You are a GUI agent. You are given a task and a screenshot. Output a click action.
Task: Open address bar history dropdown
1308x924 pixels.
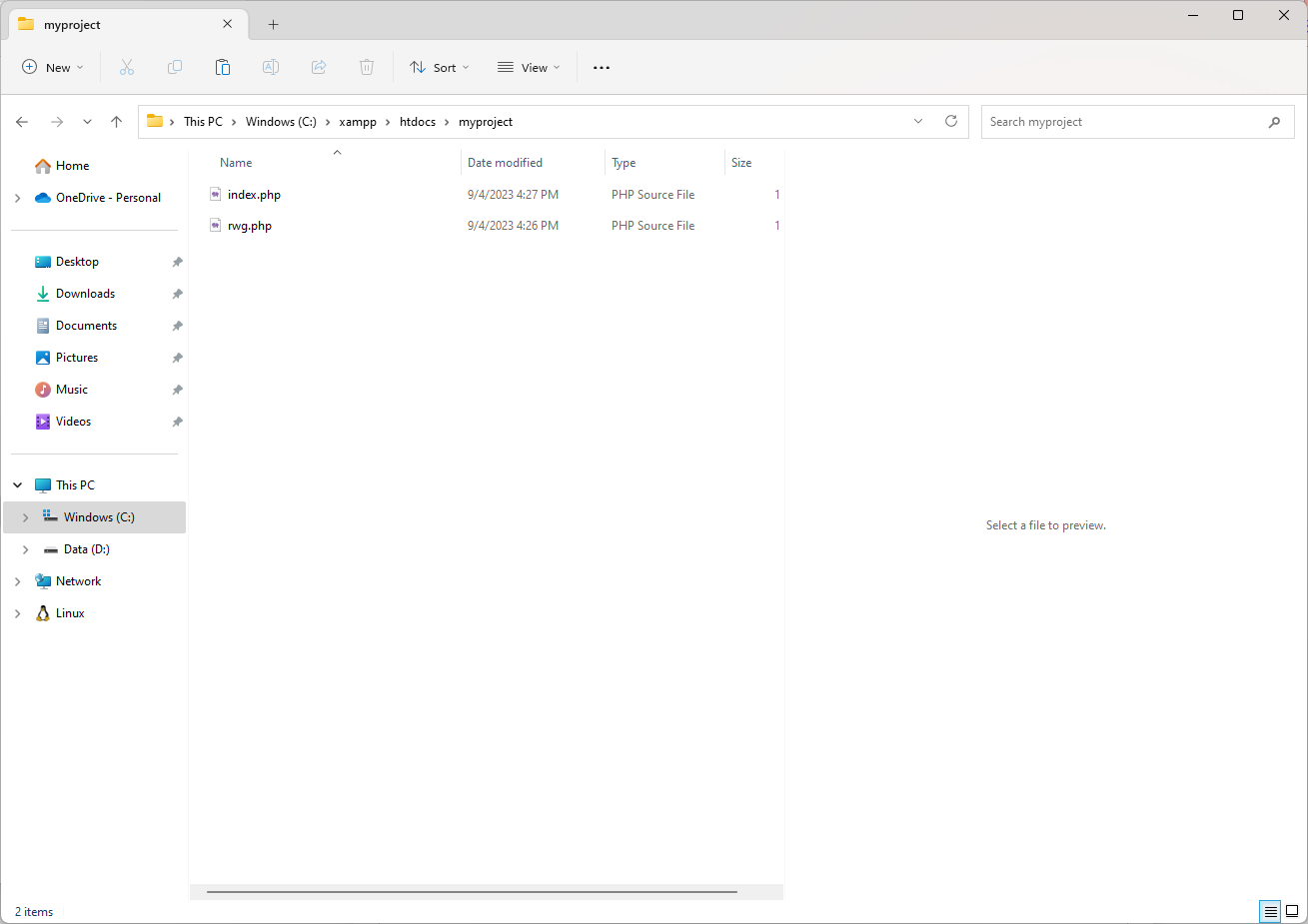(918, 121)
